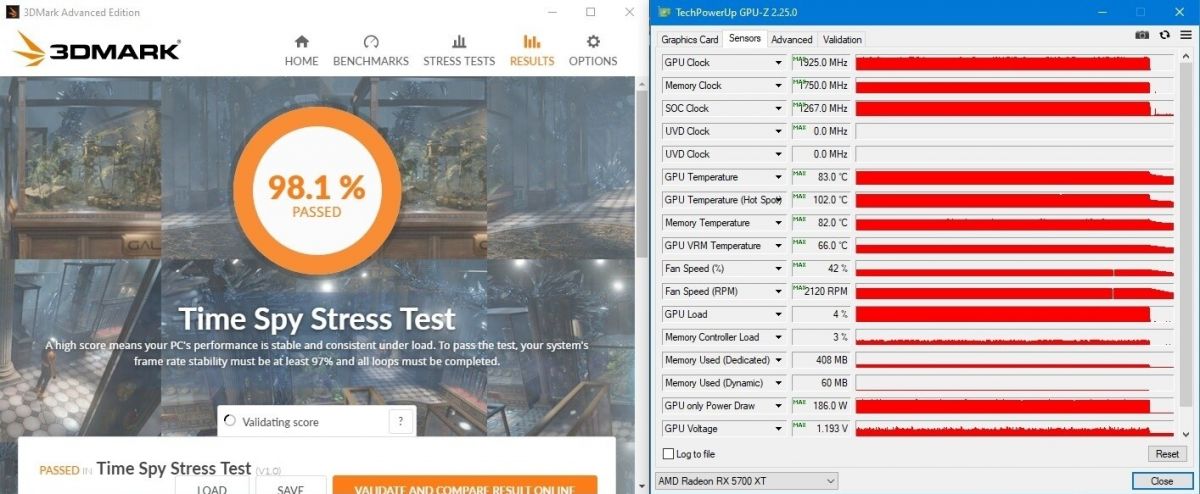Click the Time Spy Stress Test heading
Viewport: 1200px width, 494px height.
point(317,320)
